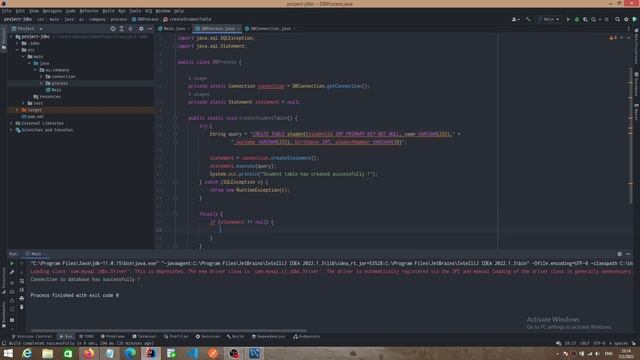Open the Terminal tool window
The height and width of the screenshot is (360, 640).
(x=144, y=336)
